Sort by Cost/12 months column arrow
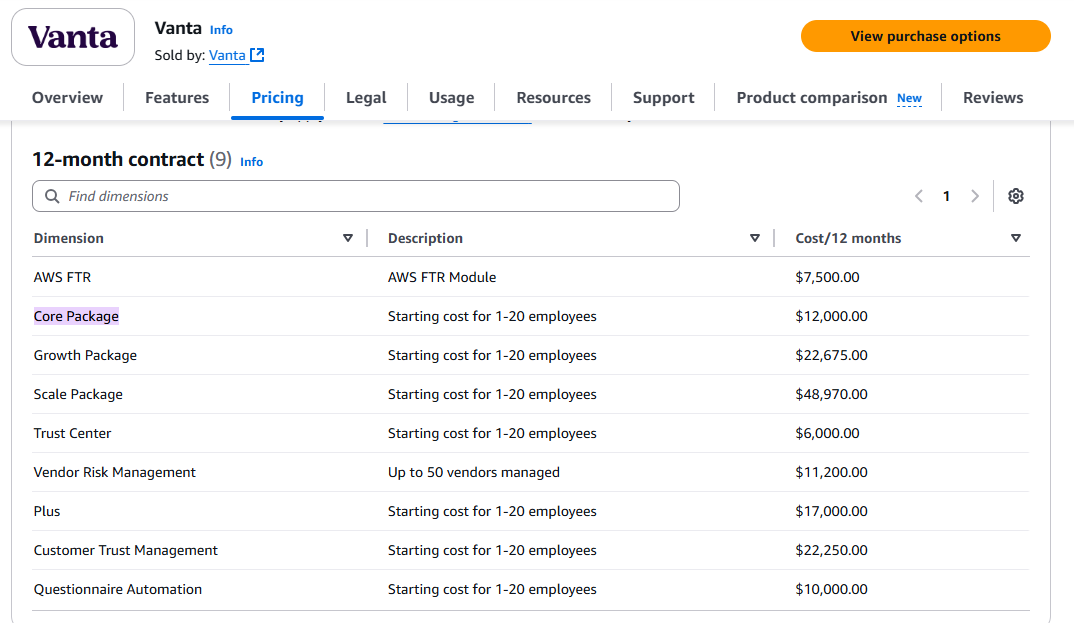The width and height of the screenshot is (1074, 623). coord(1016,238)
